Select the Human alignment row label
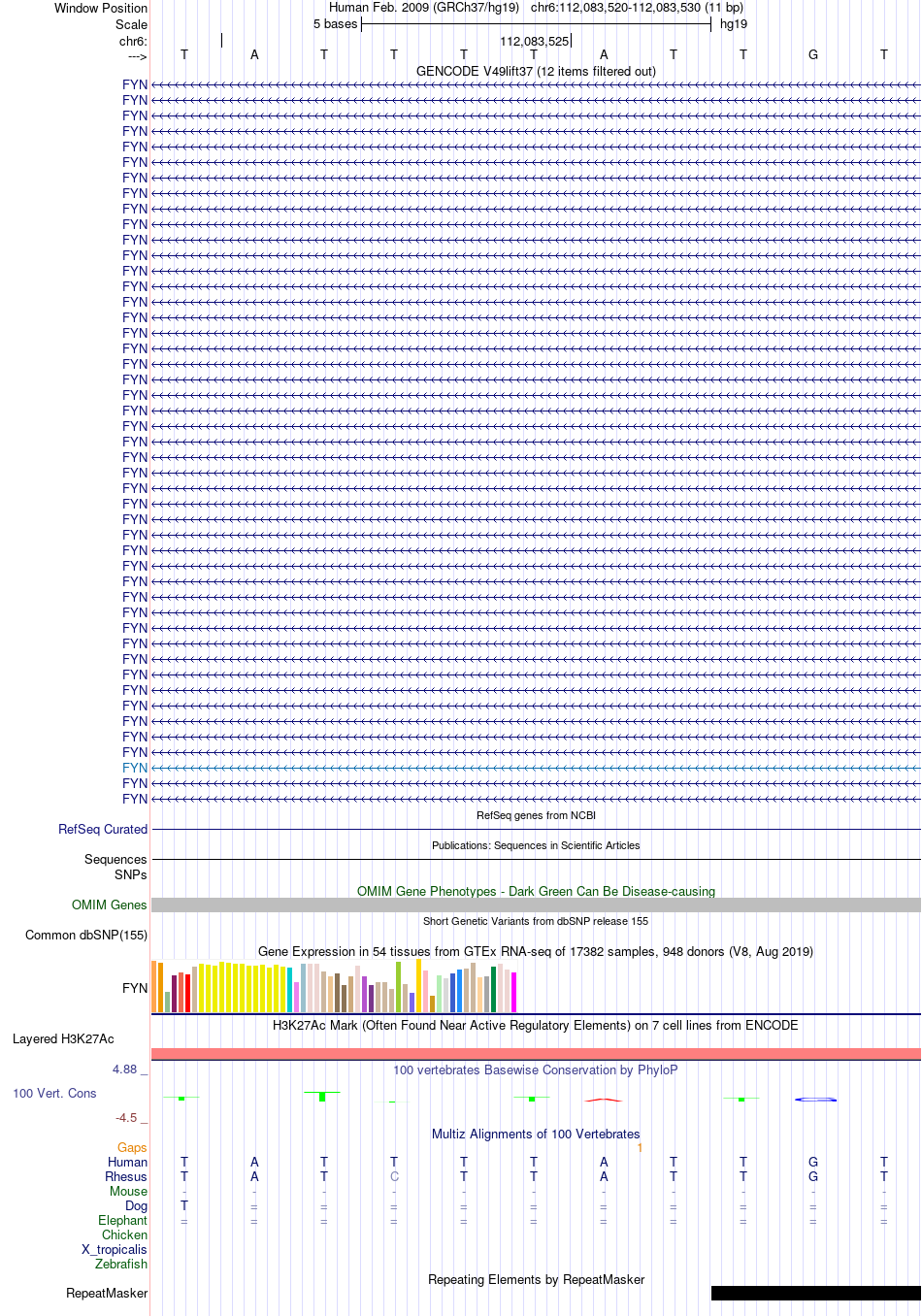The height and width of the screenshot is (1316, 922). [x=128, y=1162]
